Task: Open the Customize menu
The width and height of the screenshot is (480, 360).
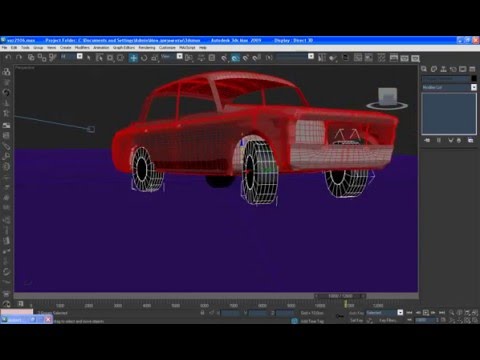Action: (167, 48)
